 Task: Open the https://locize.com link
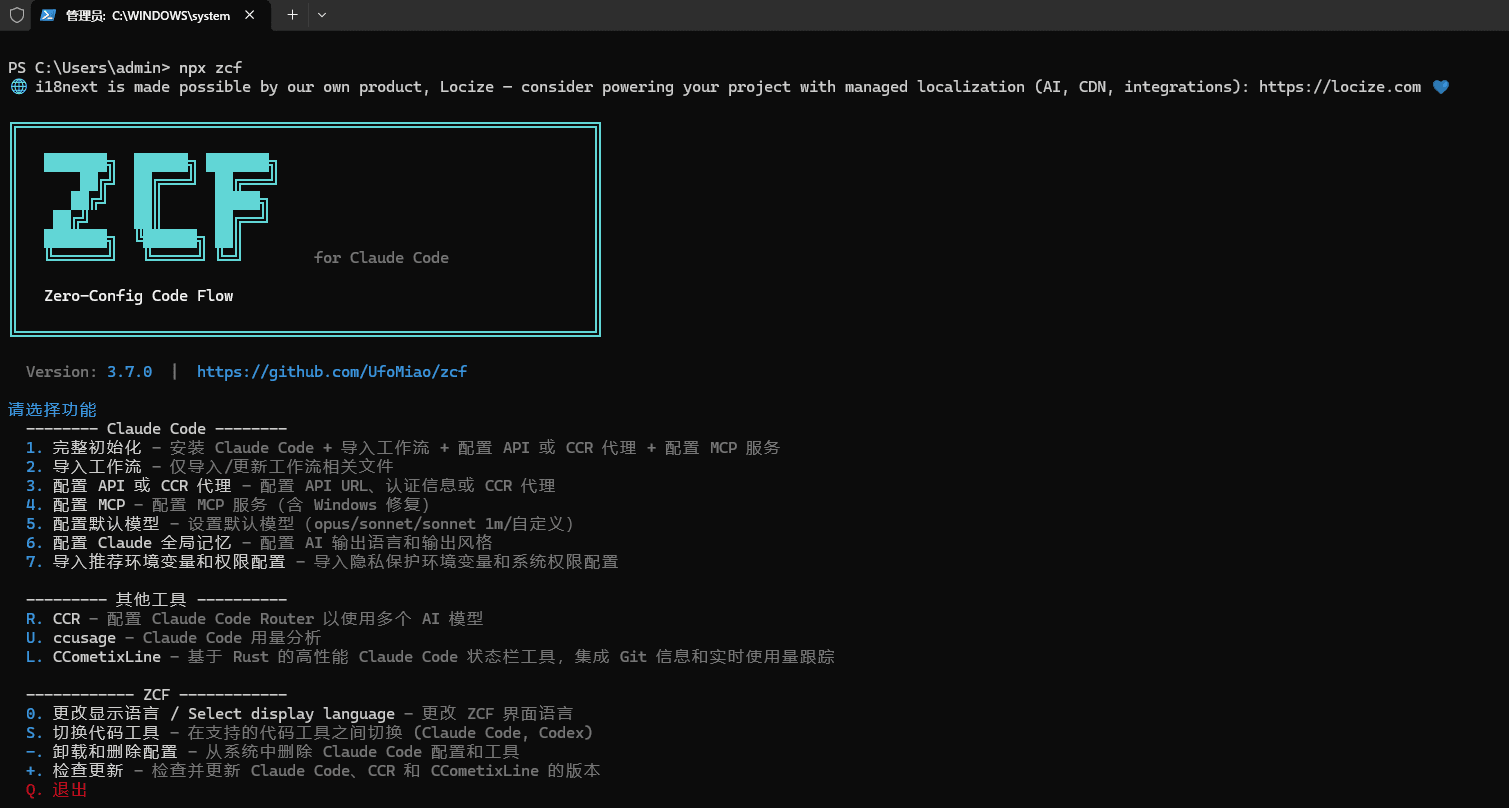coord(1340,87)
